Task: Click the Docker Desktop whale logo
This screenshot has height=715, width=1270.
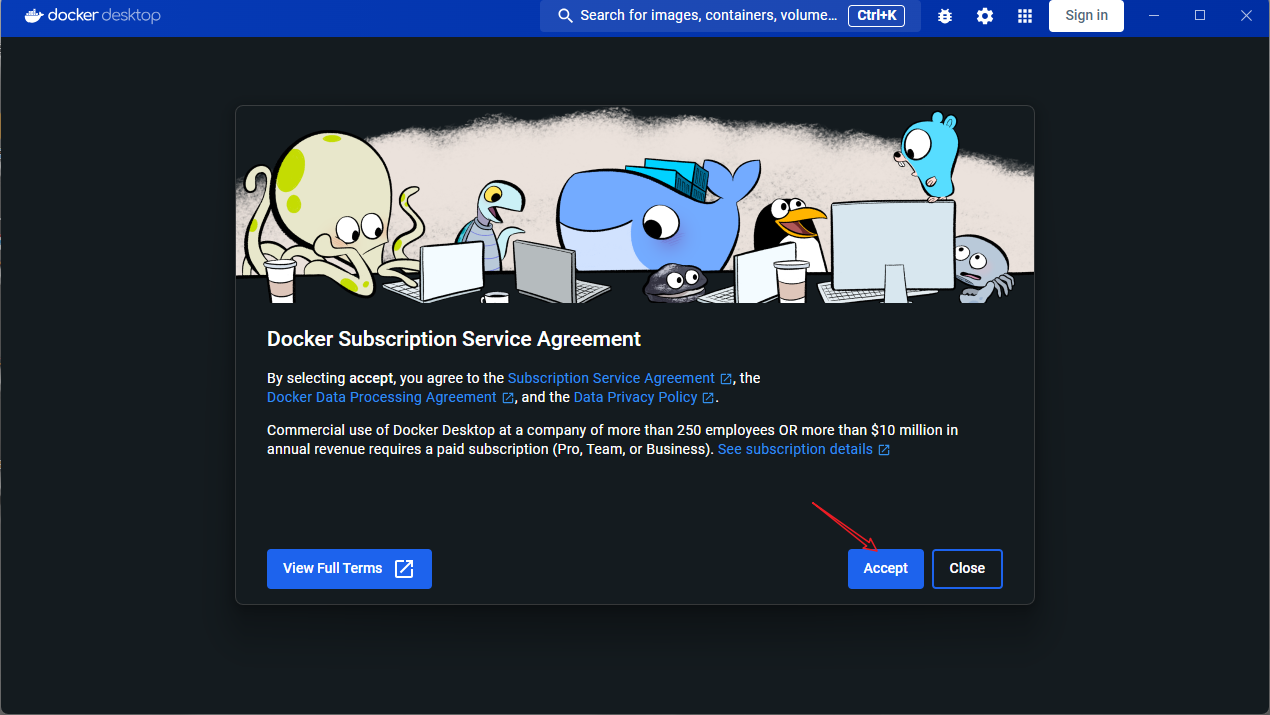Action: pos(35,16)
